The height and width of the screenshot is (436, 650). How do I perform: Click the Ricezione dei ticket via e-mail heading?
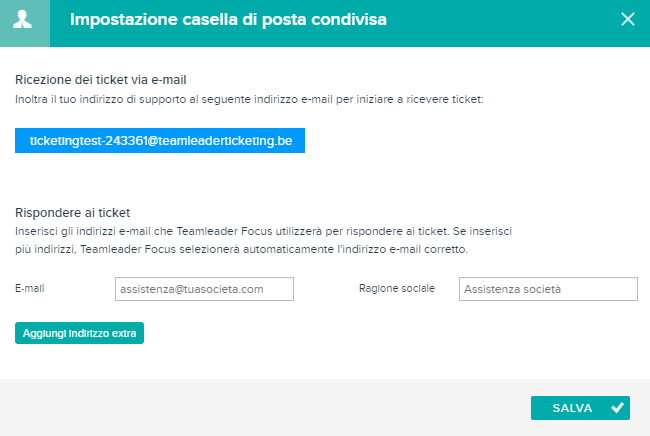(x=101, y=80)
